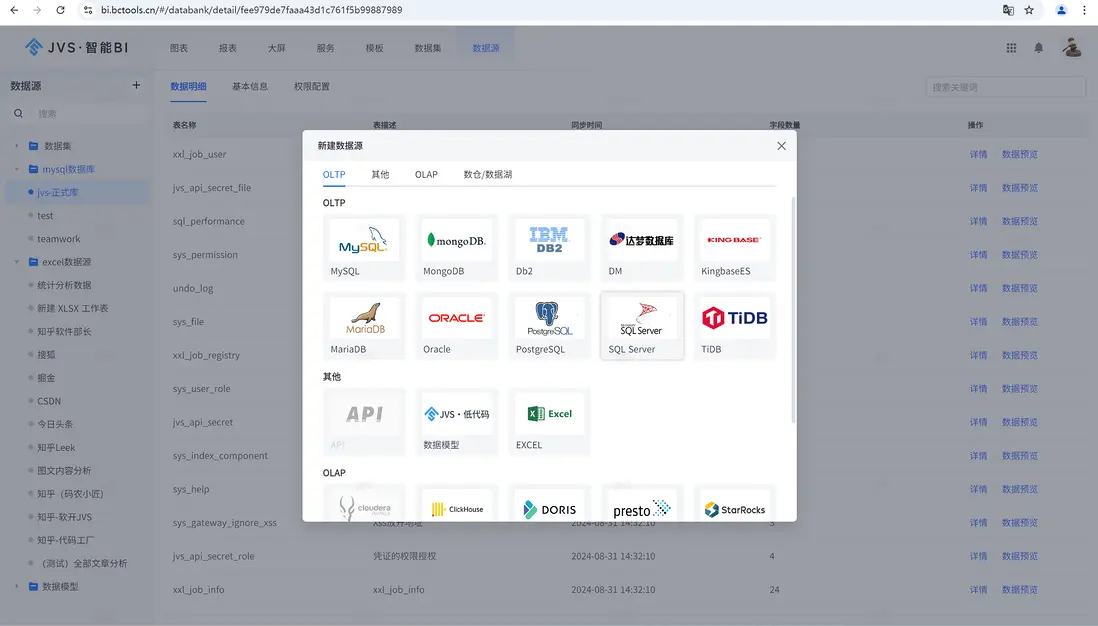Expand the 数据集 folder in tree
Image resolution: width=1098 pixels, height=626 pixels.
pyautogui.click(x=17, y=146)
